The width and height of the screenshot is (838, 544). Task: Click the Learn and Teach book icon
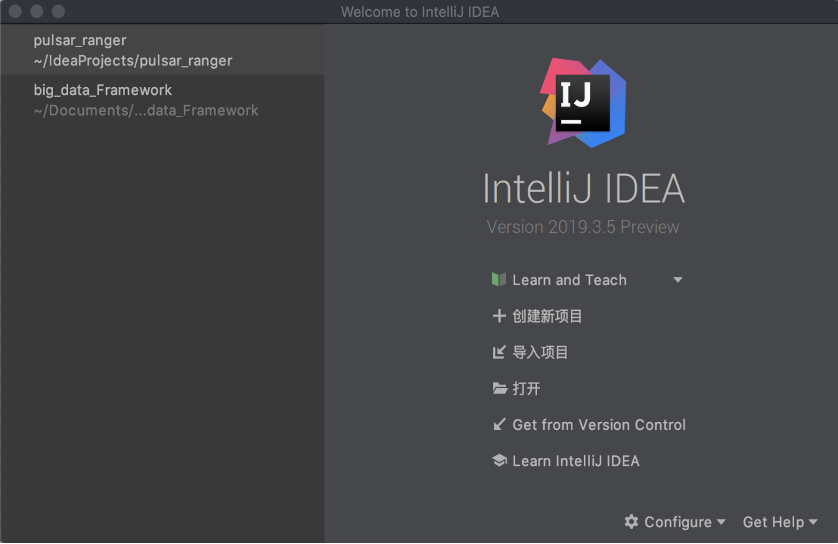click(499, 280)
